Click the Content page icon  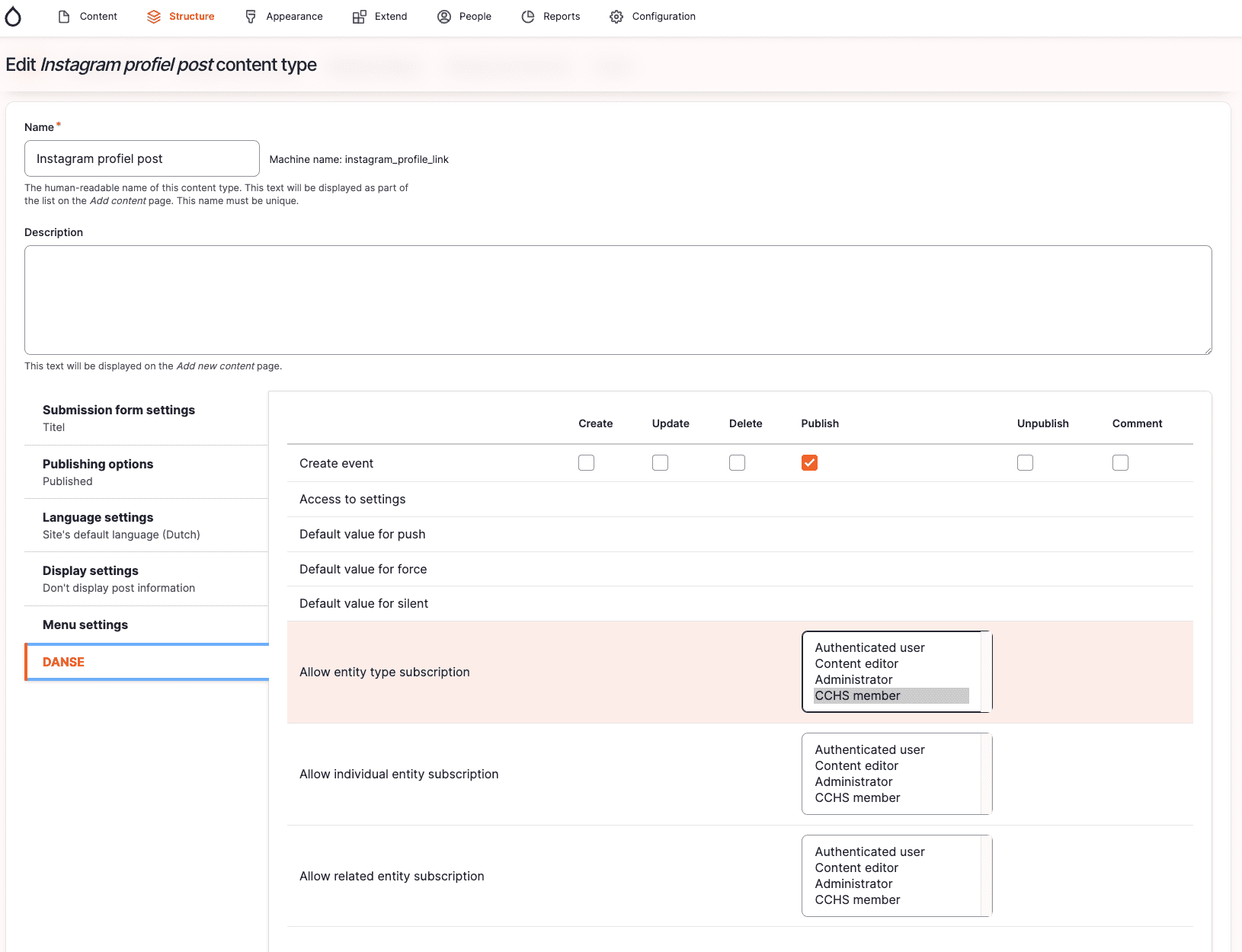[x=64, y=17]
